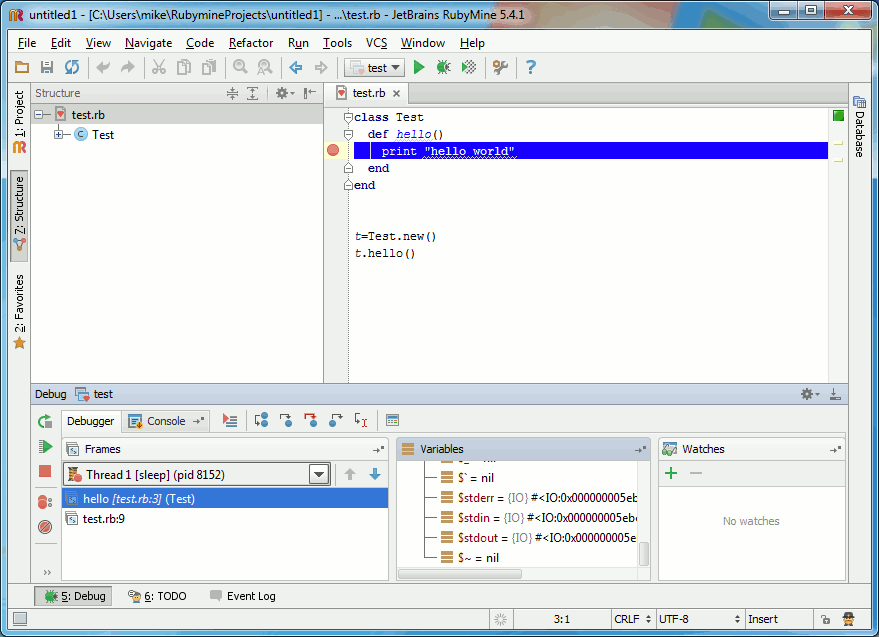Click the Cut scissors icon

coord(159,68)
